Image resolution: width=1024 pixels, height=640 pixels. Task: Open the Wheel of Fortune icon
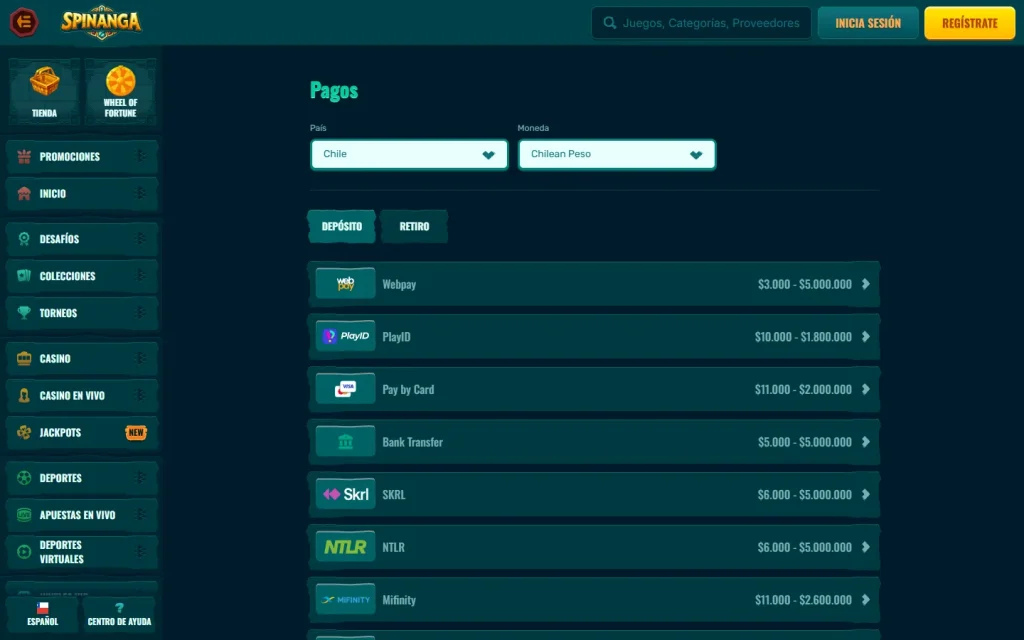[x=120, y=81]
